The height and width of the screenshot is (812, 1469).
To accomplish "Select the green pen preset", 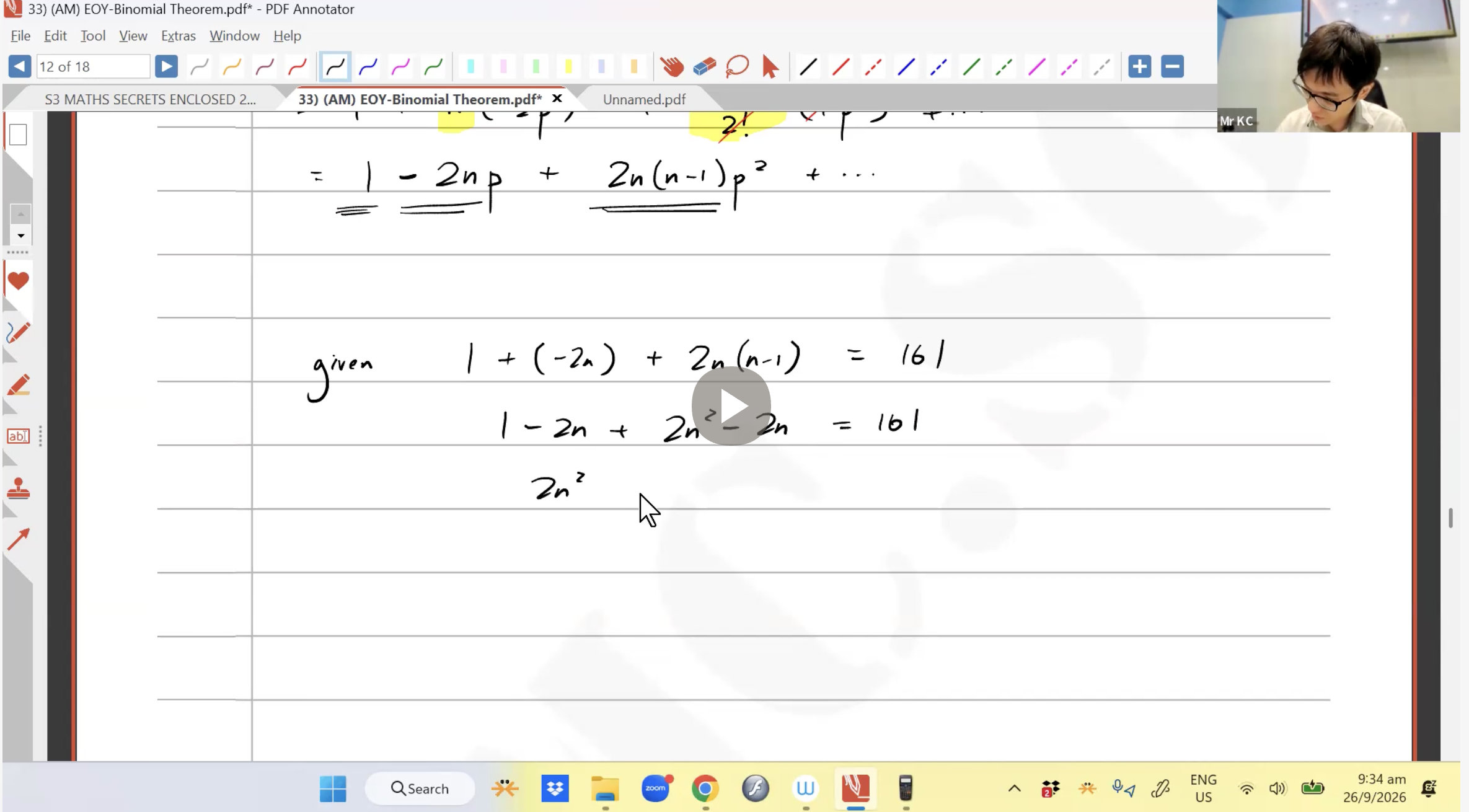I will (x=433, y=66).
